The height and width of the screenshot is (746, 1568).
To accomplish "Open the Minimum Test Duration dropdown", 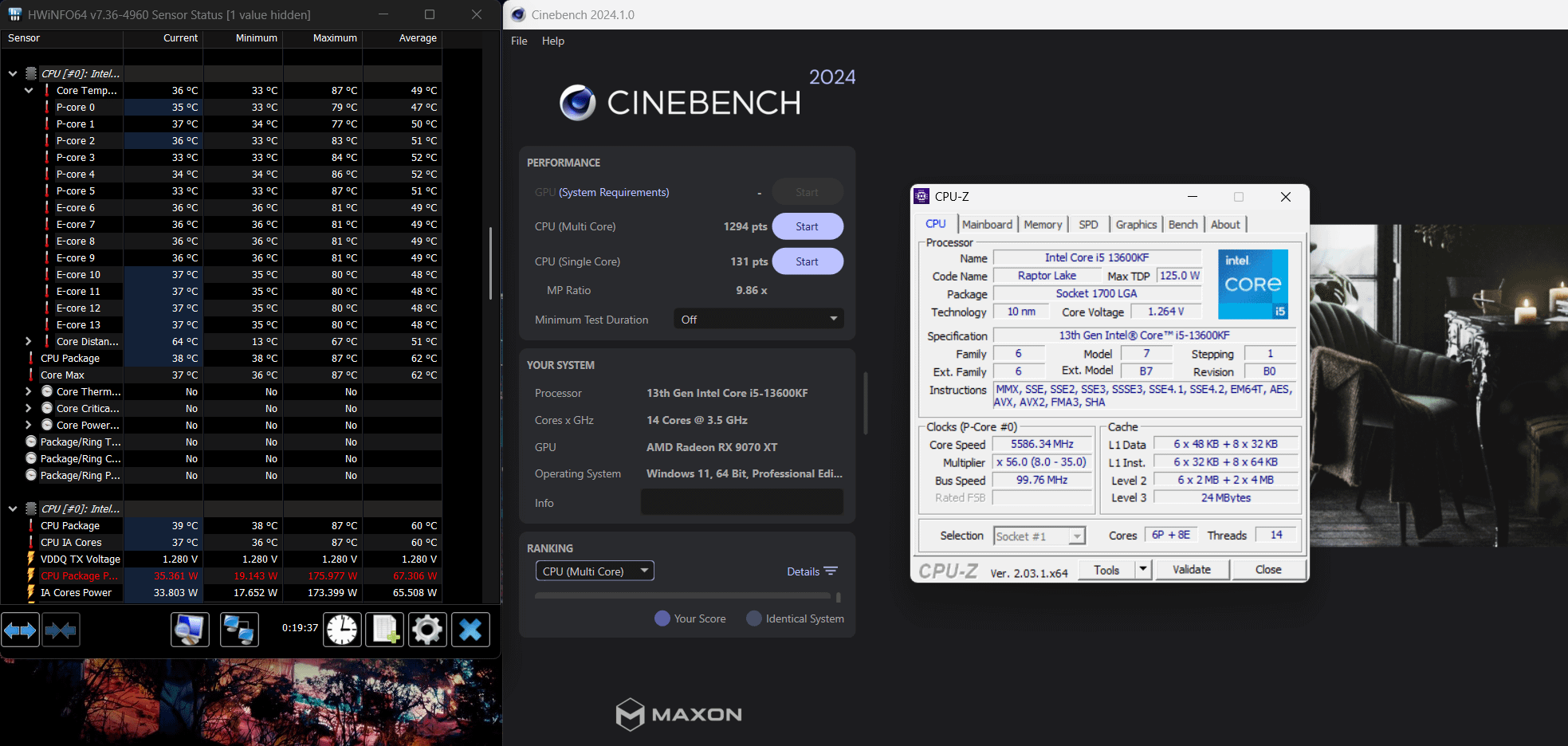I will click(758, 320).
